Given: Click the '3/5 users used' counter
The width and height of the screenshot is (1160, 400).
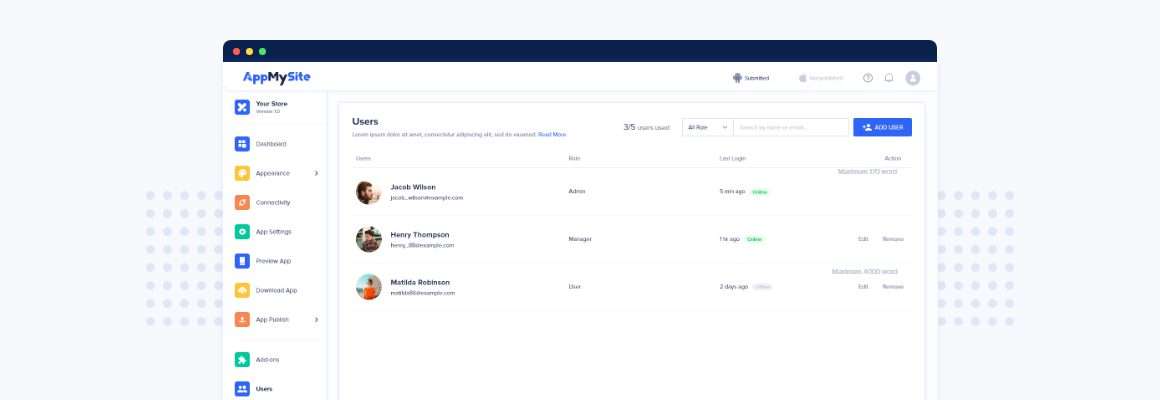Looking at the screenshot, I should coord(647,127).
